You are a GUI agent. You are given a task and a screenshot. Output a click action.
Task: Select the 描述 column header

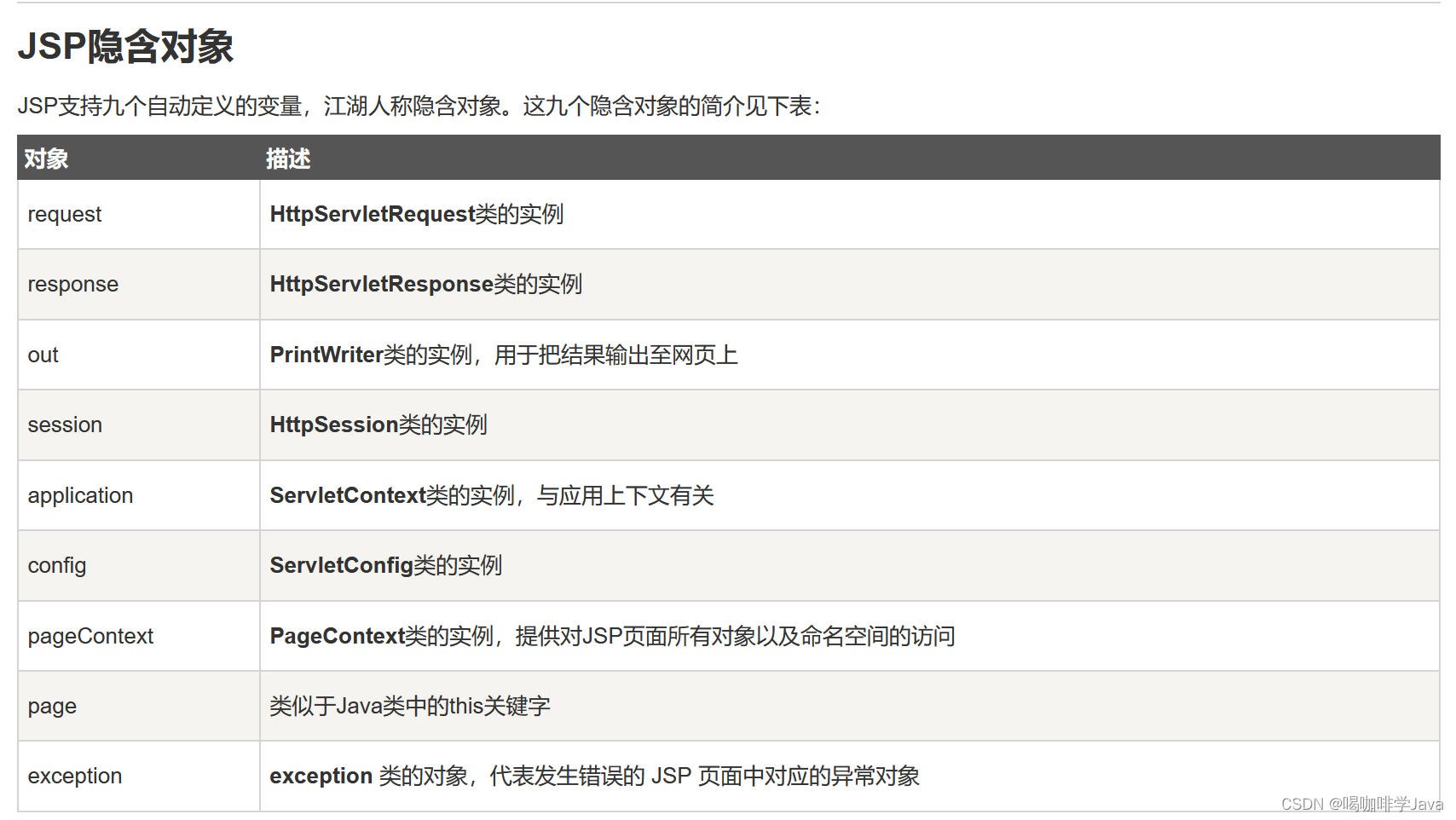[x=287, y=159]
